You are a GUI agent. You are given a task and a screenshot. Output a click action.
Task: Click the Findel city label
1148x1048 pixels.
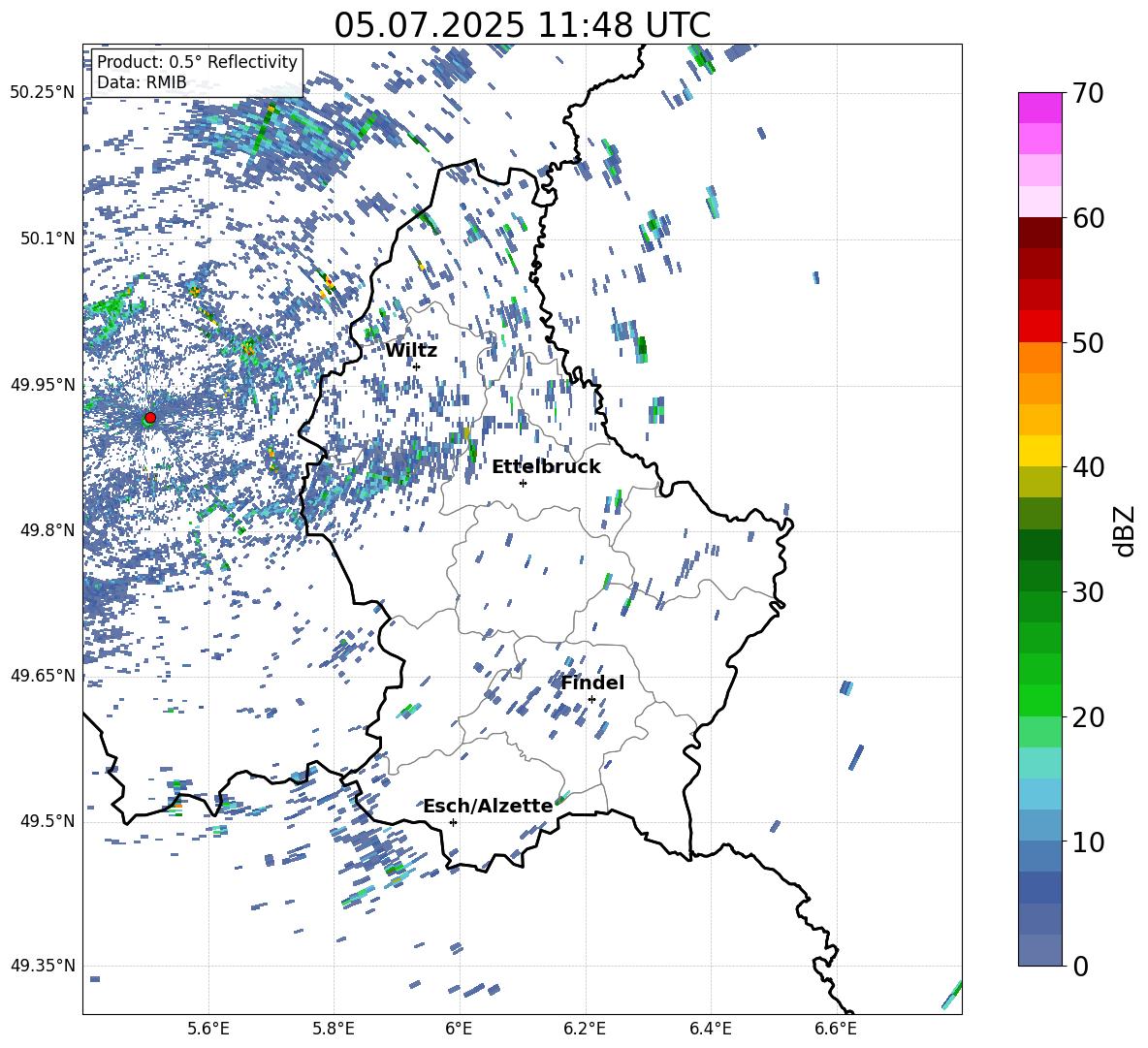(592, 683)
